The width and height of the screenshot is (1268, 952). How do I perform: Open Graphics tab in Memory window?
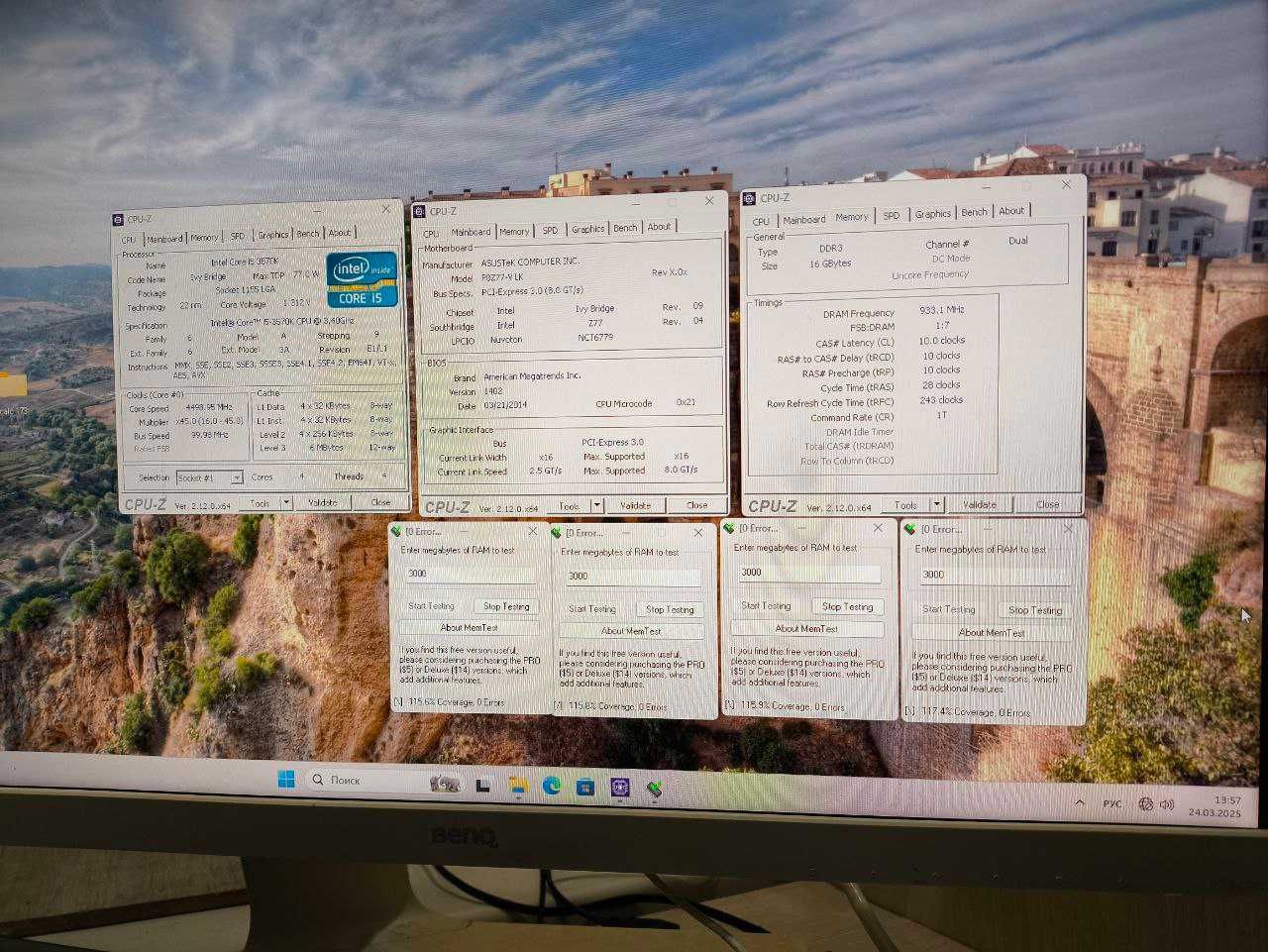[932, 214]
